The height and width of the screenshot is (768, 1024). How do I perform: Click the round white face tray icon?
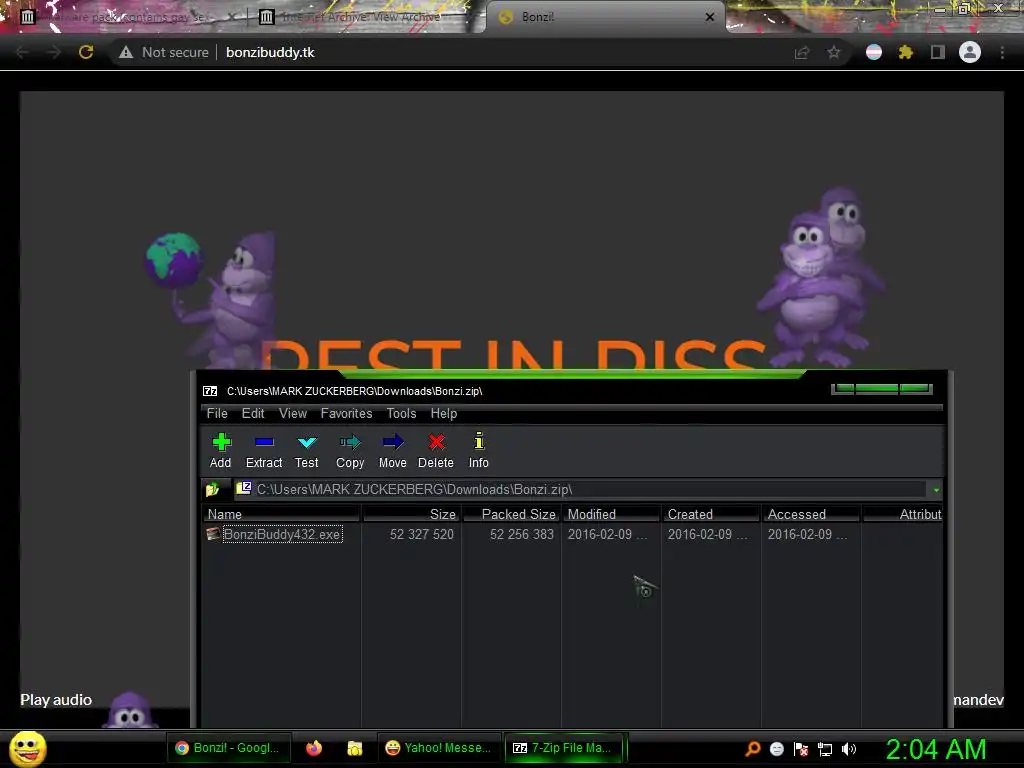(777, 749)
